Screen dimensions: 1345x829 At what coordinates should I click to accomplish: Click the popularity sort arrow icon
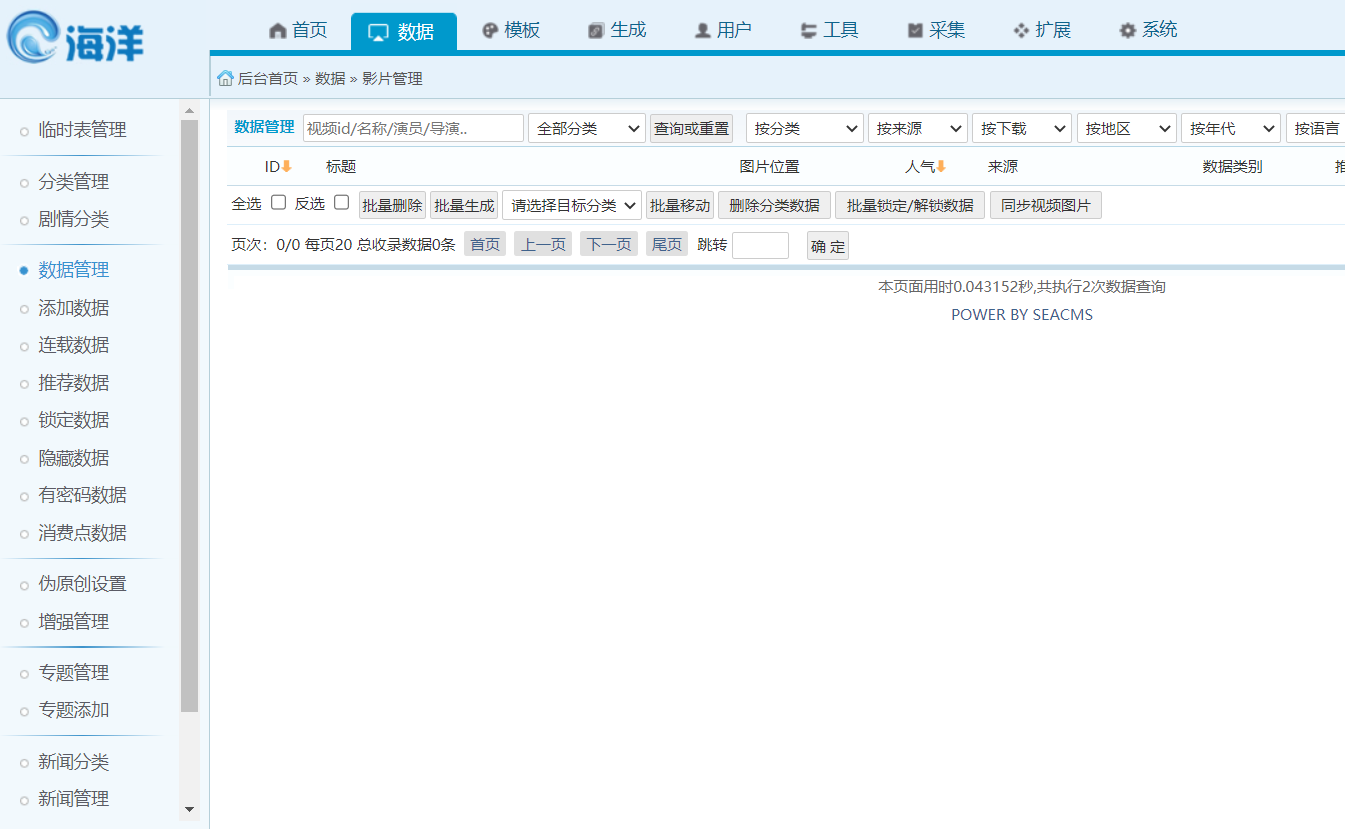click(940, 167)
